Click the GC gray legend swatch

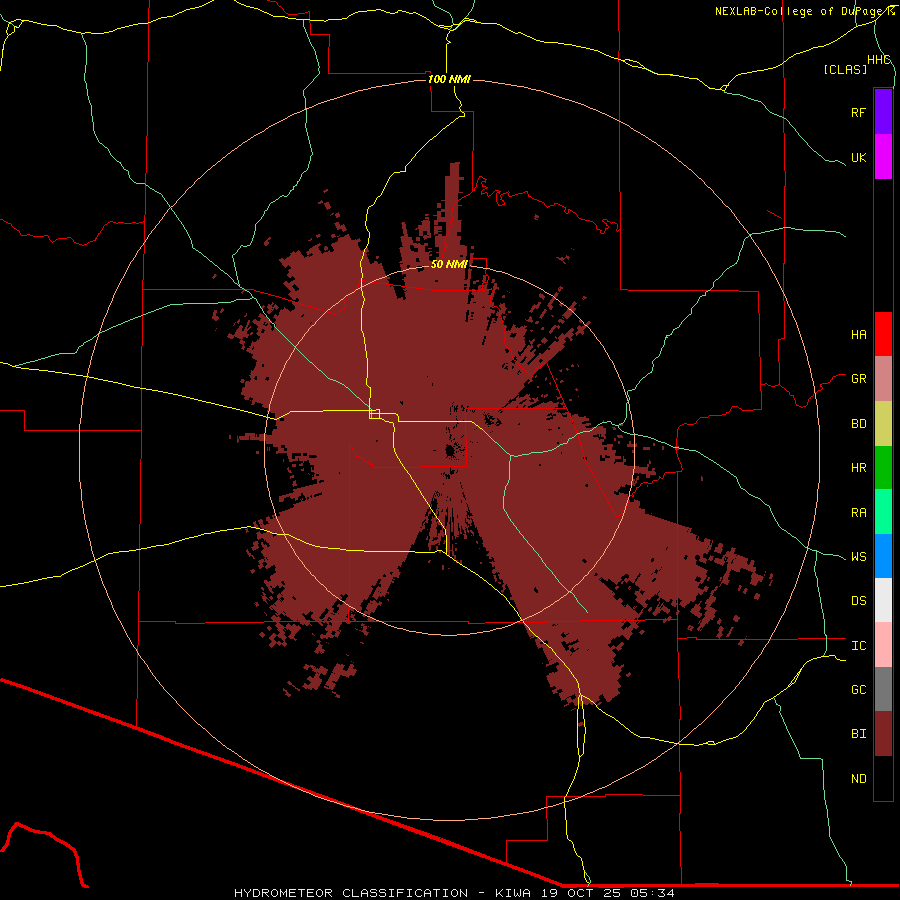pos(883,689)
